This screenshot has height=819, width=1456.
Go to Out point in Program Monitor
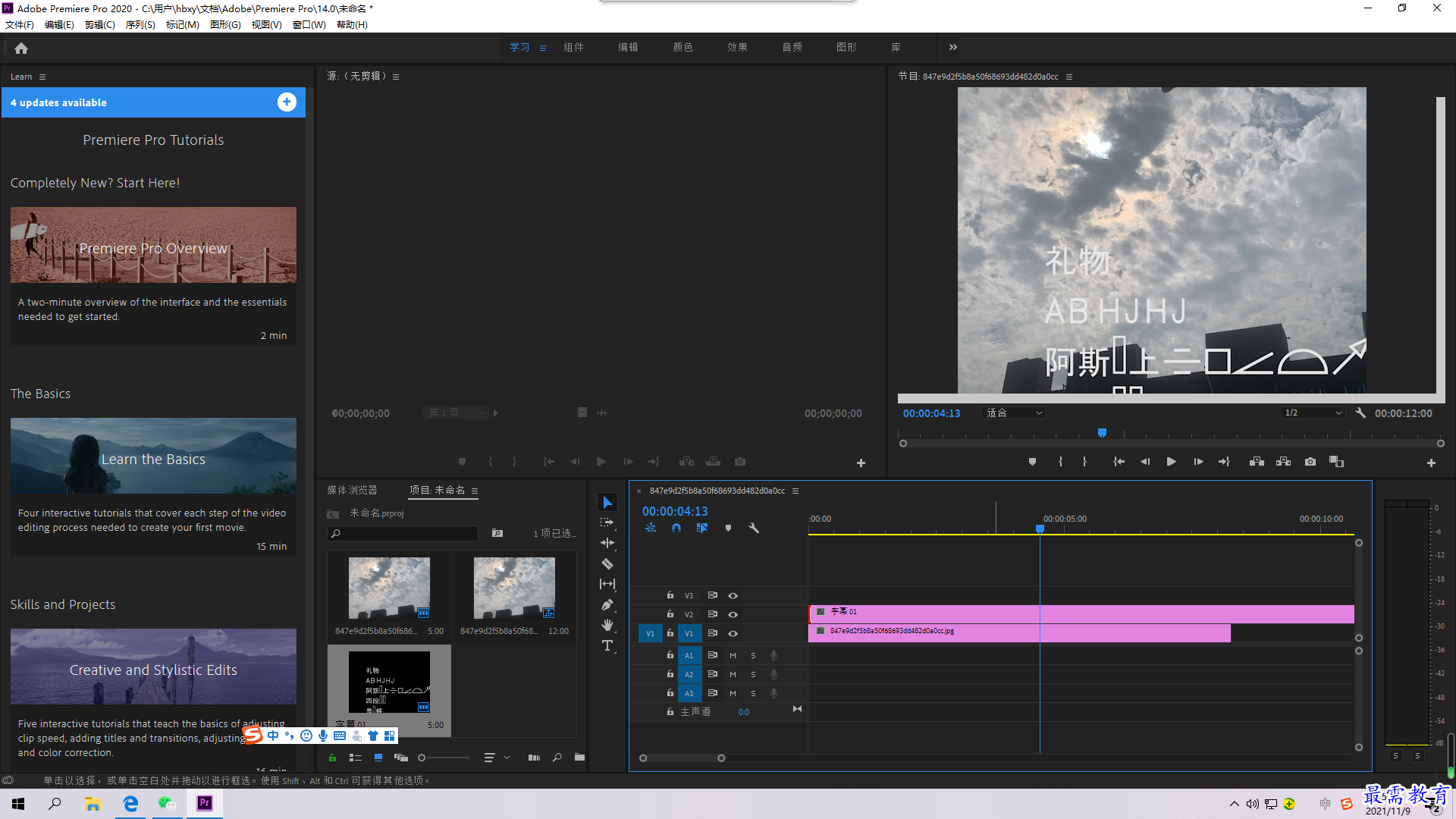(1224, 462)
